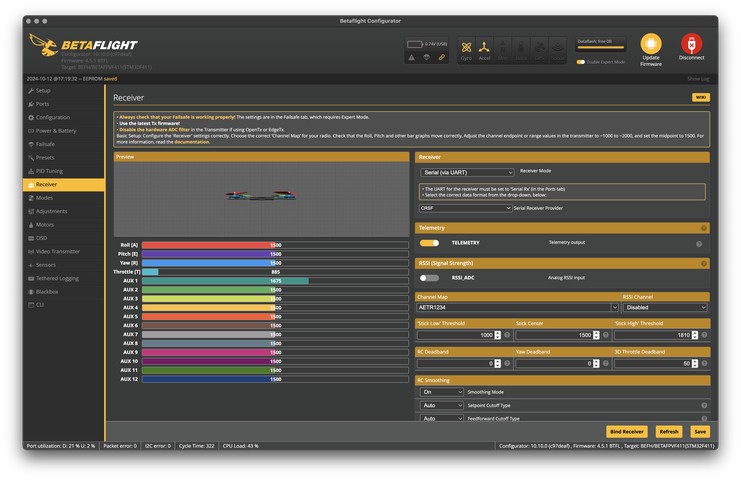The height and width of the screenshot is (480, 741).
Task: Click the failsafe parachute icon
Action: 426,57
